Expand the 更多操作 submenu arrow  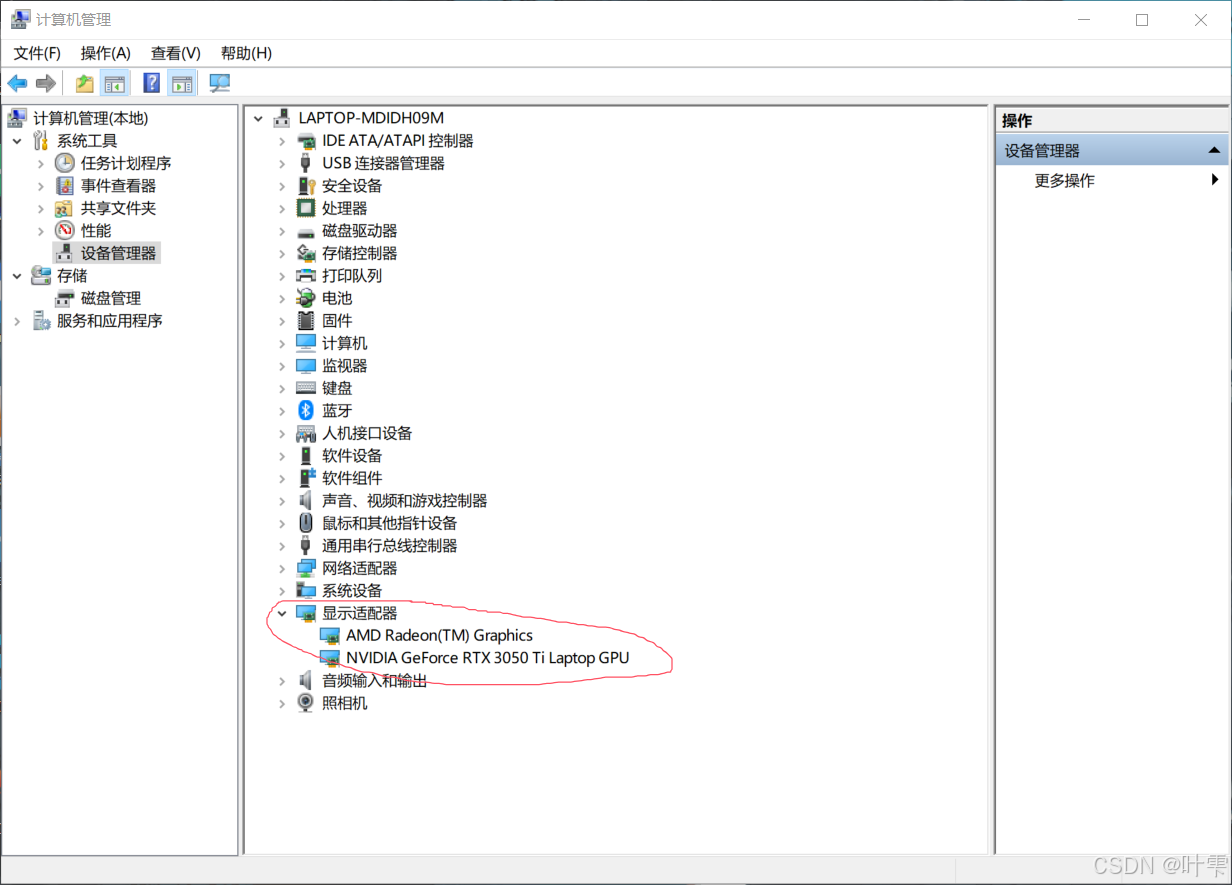pyautogui.click(x=1216, y=179)
